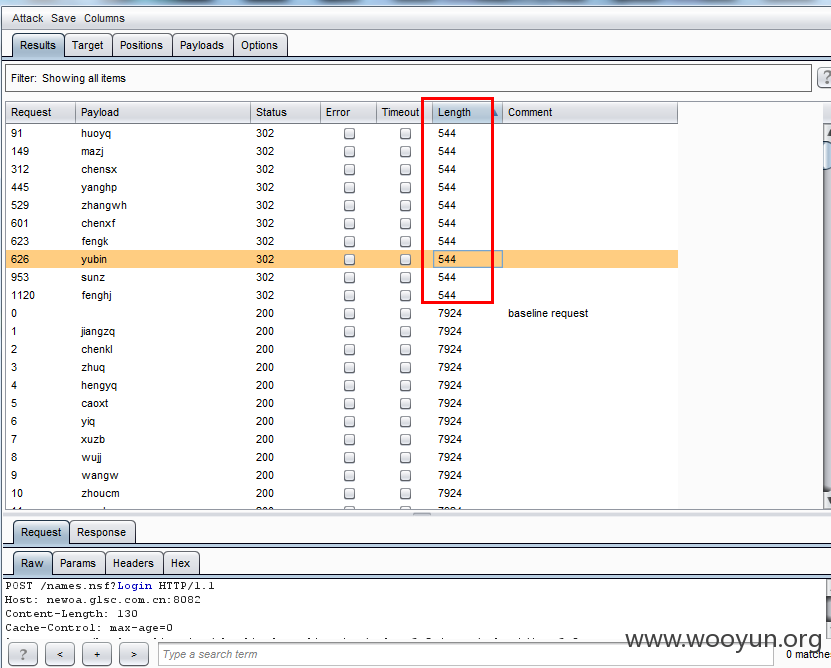The image size is (831, 668).
Task: Go to previous search match
Action: point(60,654)
